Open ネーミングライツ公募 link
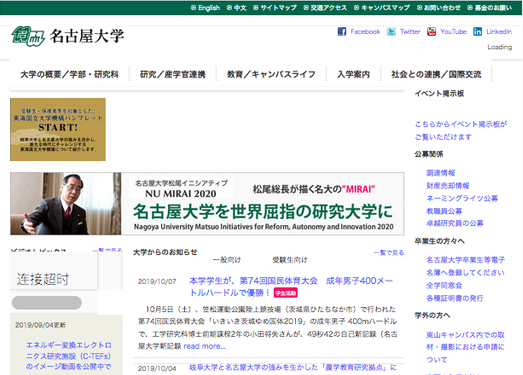 (462, 198)
